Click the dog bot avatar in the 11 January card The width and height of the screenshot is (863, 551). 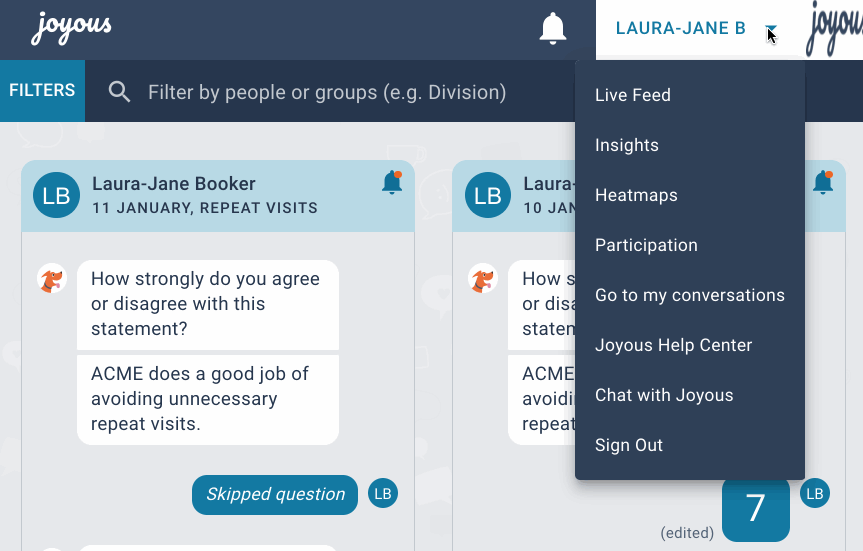tap(52, 279)
